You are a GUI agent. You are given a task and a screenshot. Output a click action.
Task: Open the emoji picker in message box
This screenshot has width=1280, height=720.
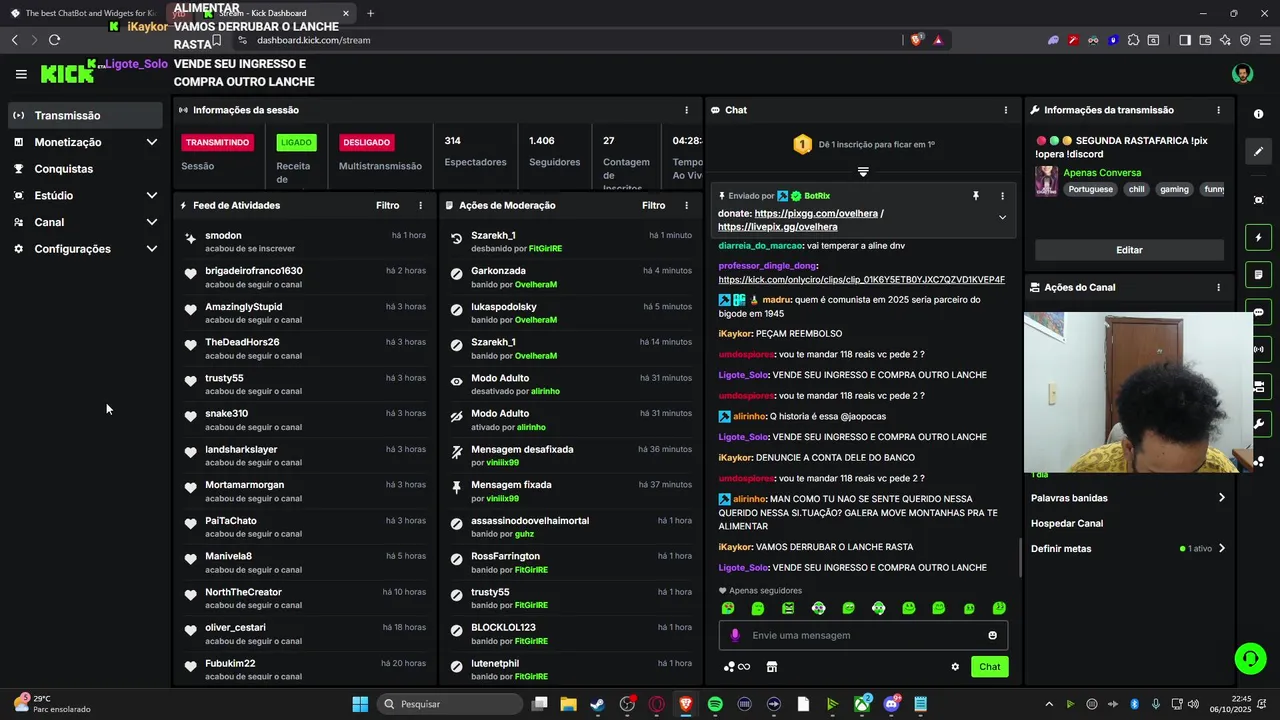point(992,635)
